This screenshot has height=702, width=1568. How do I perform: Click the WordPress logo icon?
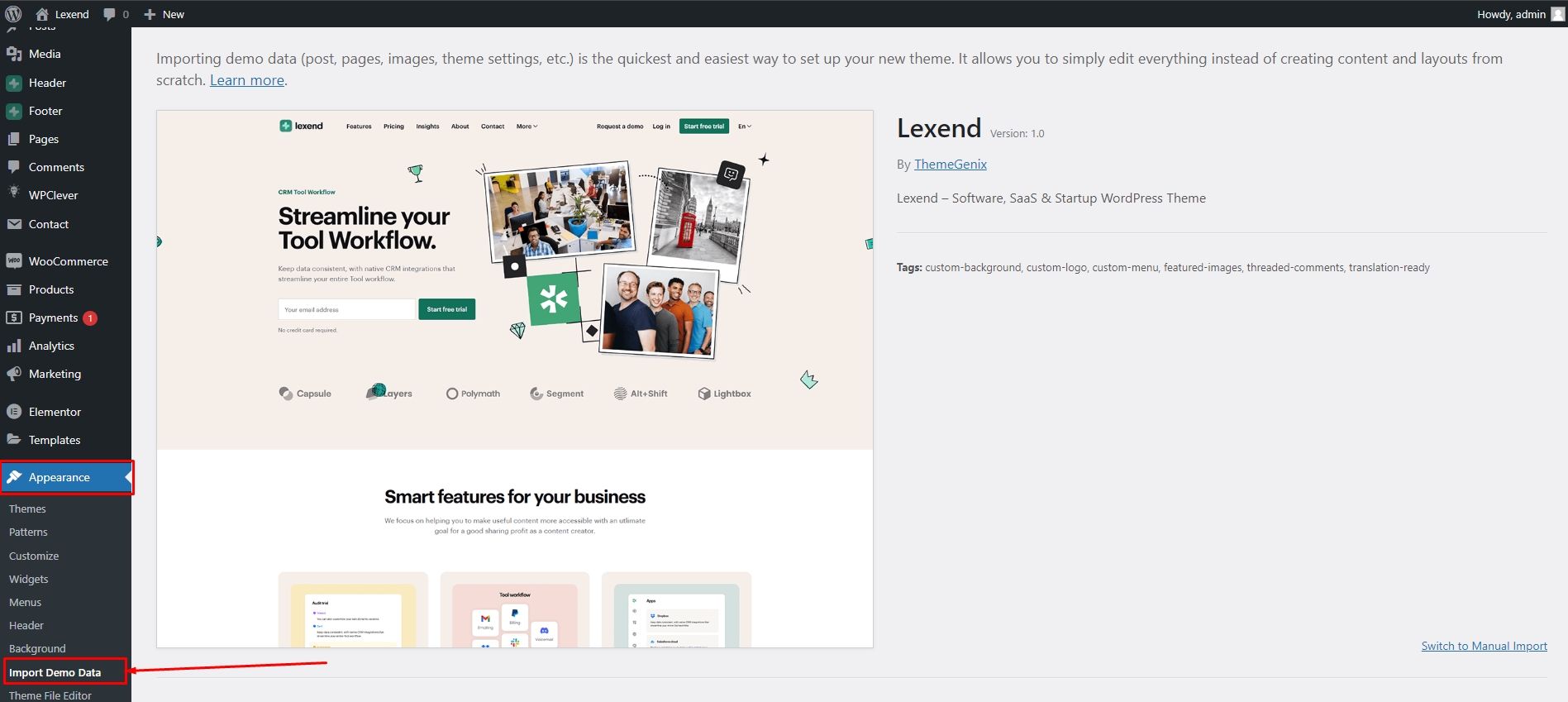tap(13, 14)
